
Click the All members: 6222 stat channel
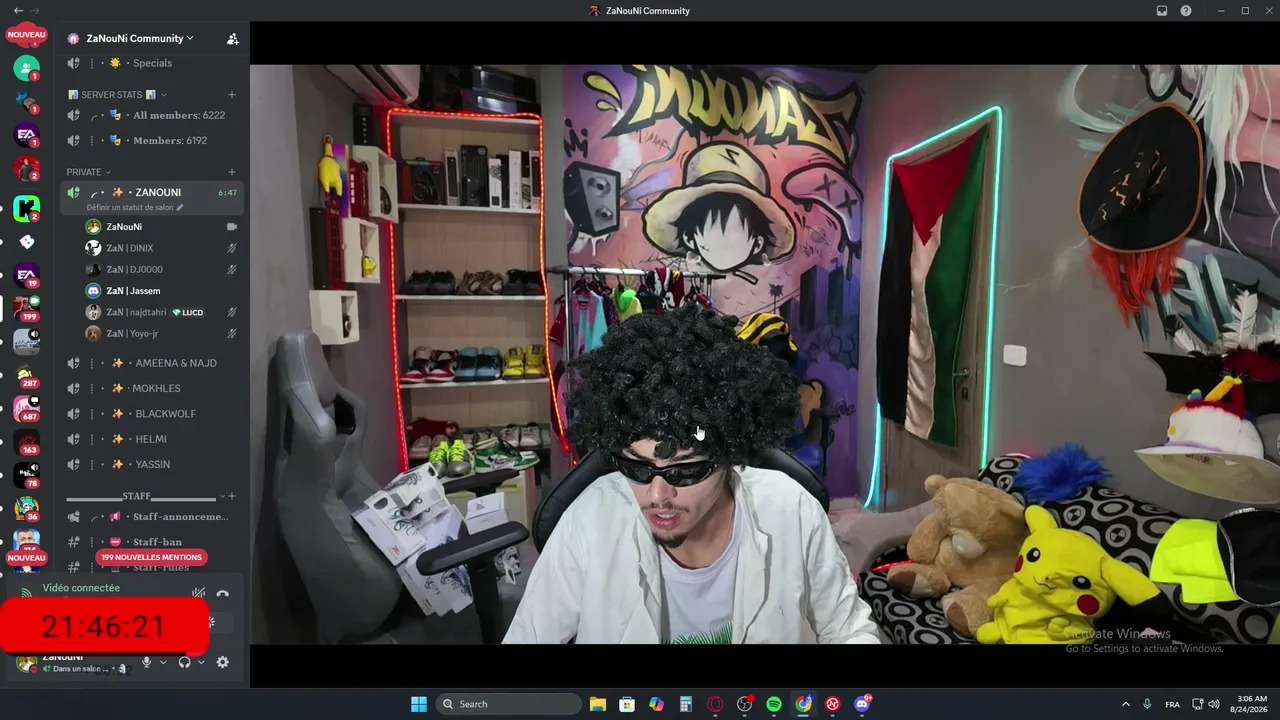[152, 115]
